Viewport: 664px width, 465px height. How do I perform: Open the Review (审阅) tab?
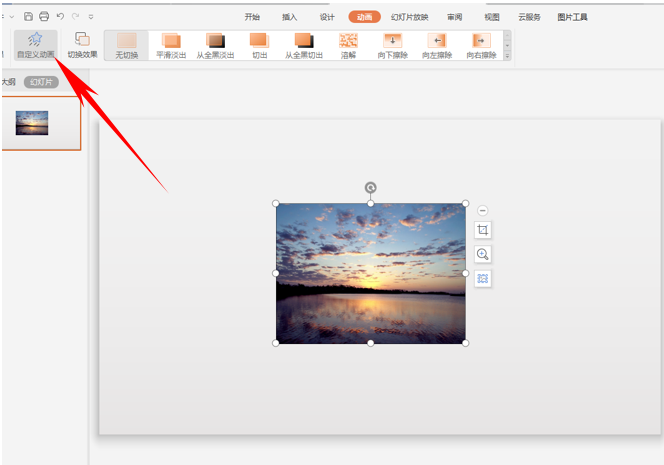(454, 17)
